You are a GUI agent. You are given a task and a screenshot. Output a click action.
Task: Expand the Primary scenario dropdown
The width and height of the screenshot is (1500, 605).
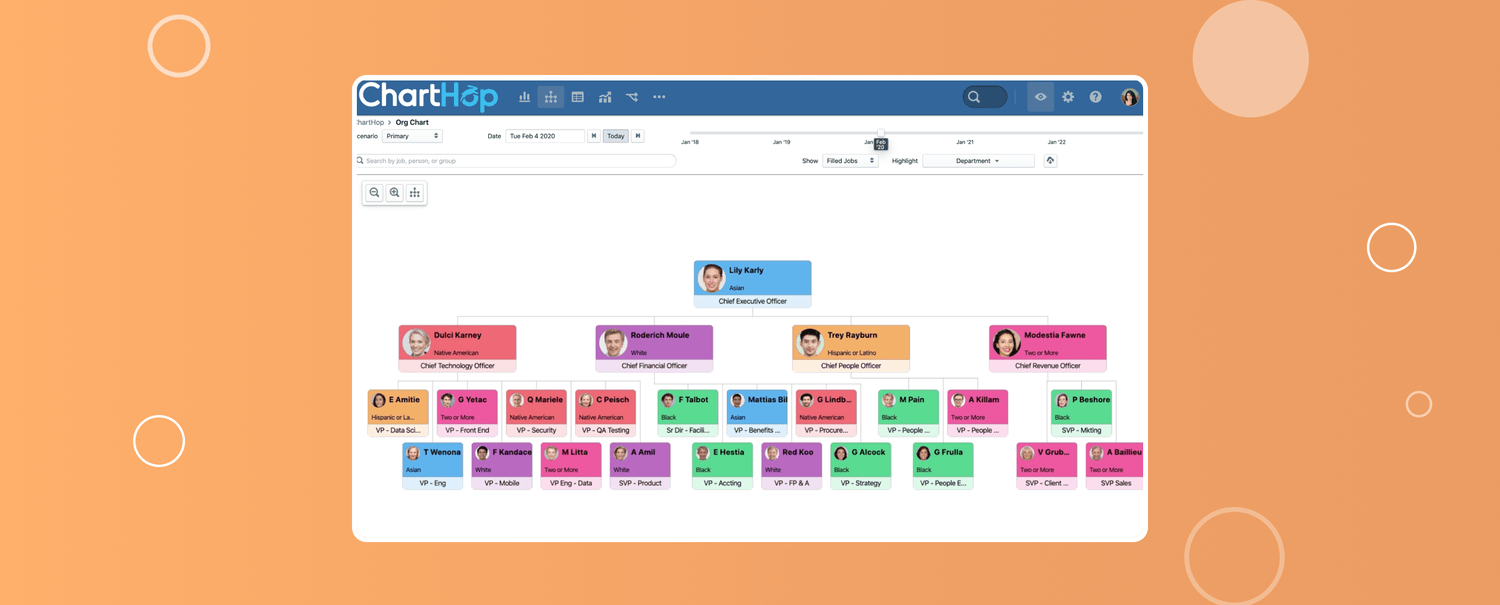tap(412, 136)
